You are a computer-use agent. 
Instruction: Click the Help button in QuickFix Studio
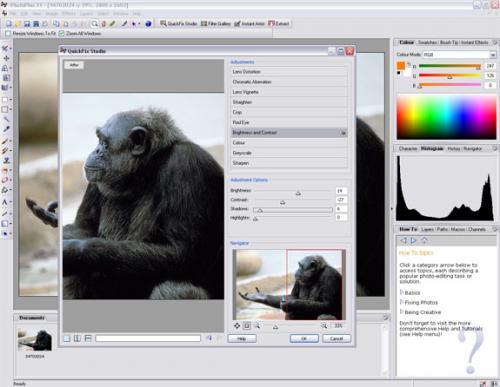242,338
